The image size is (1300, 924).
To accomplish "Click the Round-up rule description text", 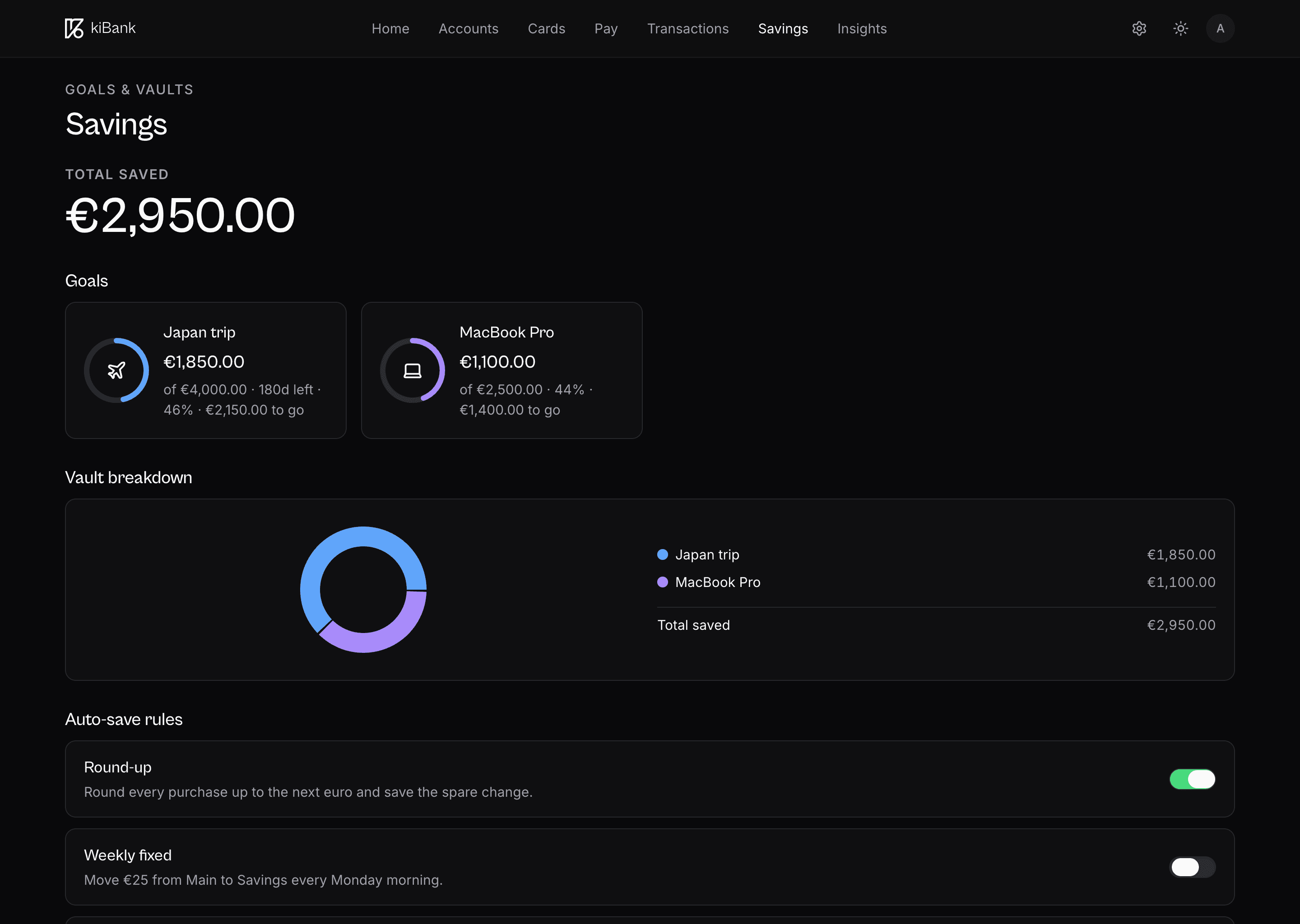I will tap(308, 792).
